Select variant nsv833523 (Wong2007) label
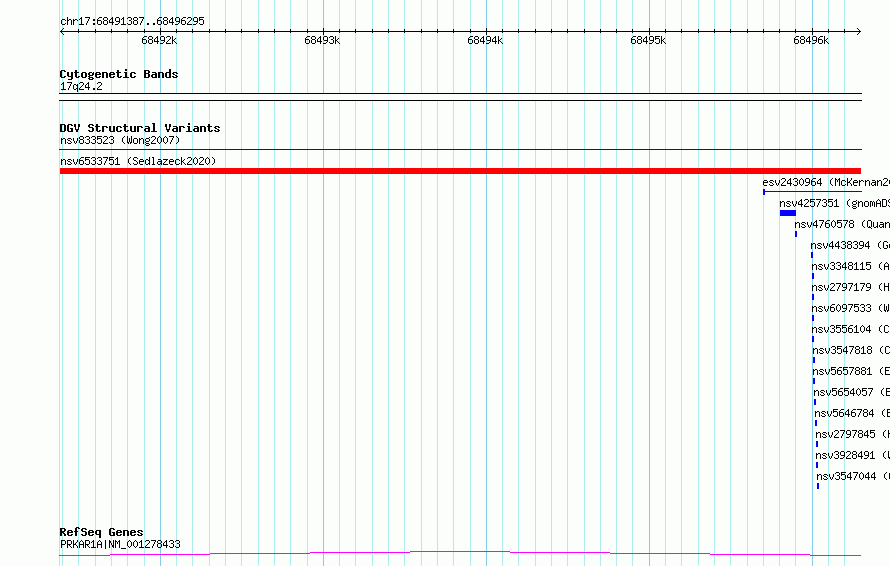Viewport: 890px width, 566px height. 120,140
